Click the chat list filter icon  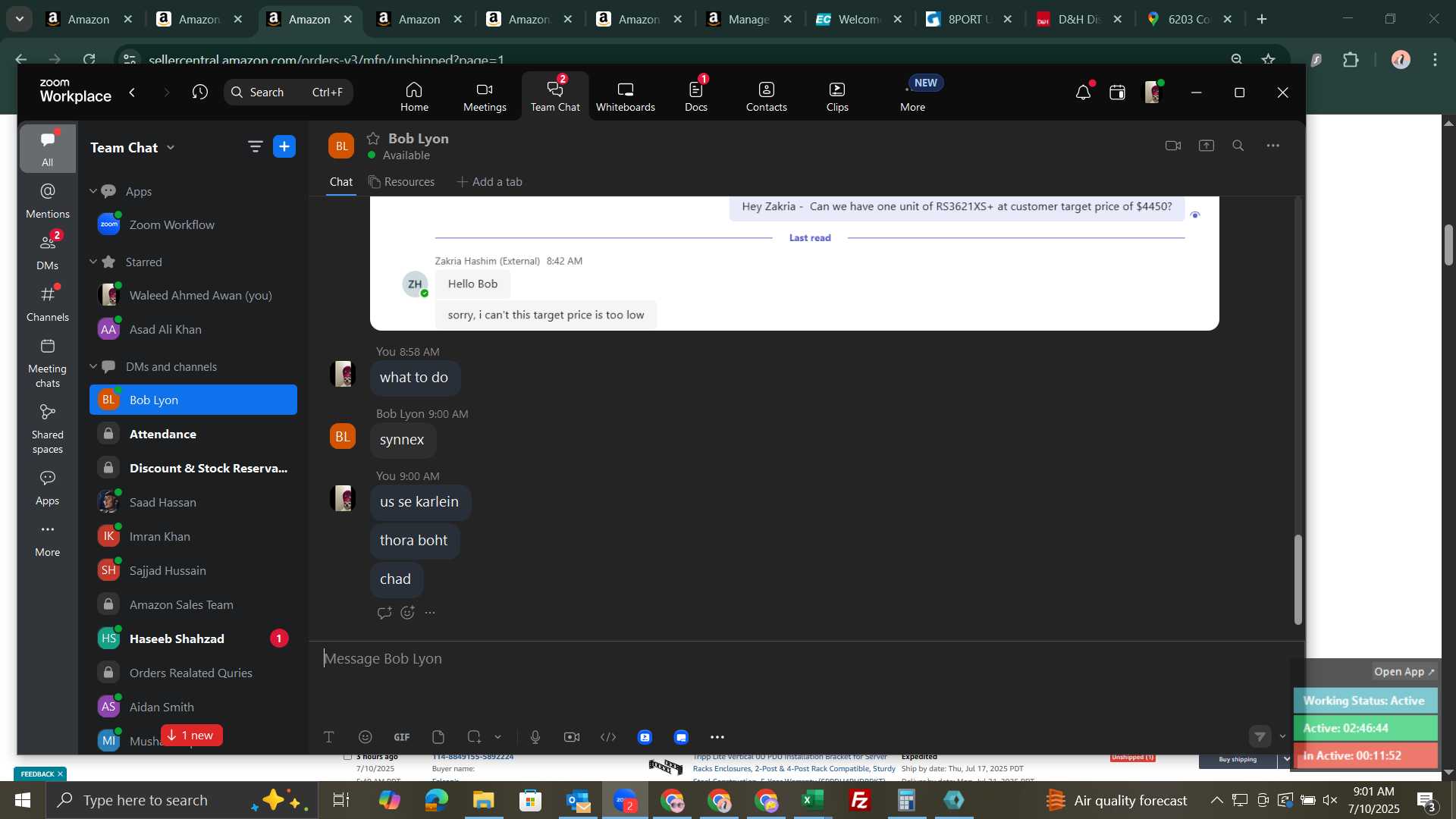pos(255,147)
